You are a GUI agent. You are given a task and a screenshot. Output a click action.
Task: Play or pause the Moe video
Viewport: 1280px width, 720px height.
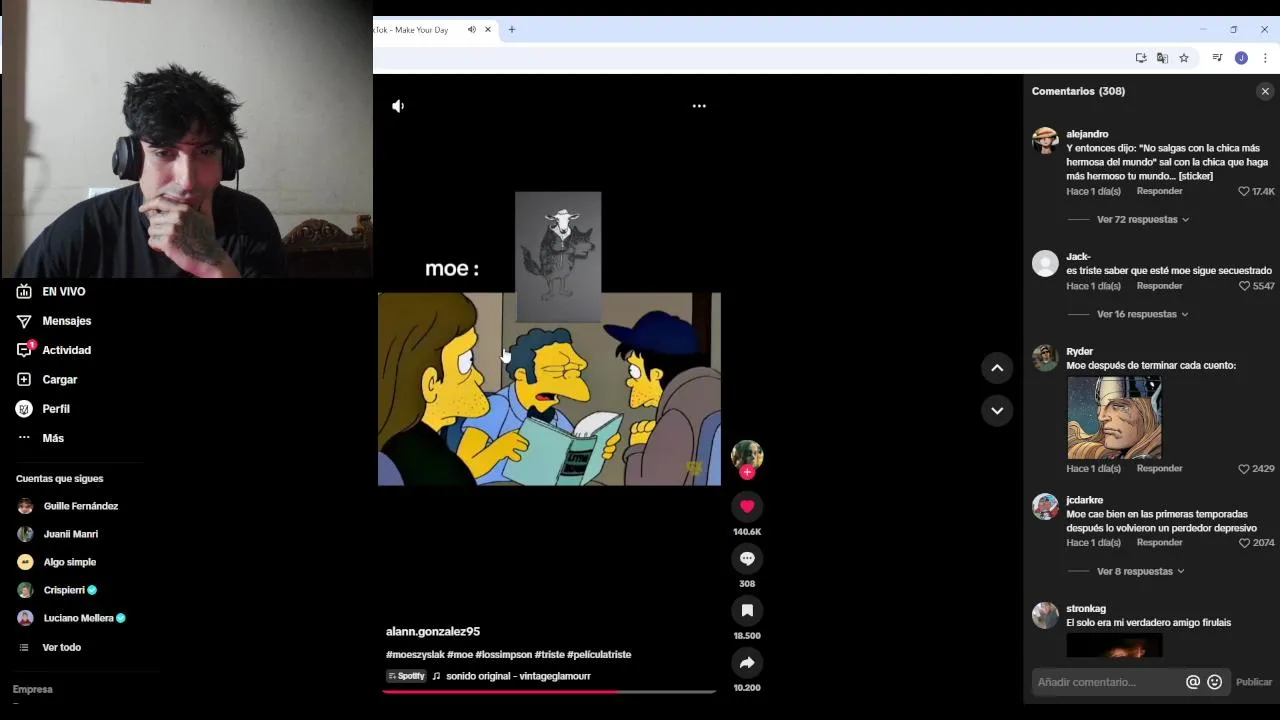point(549,389)
